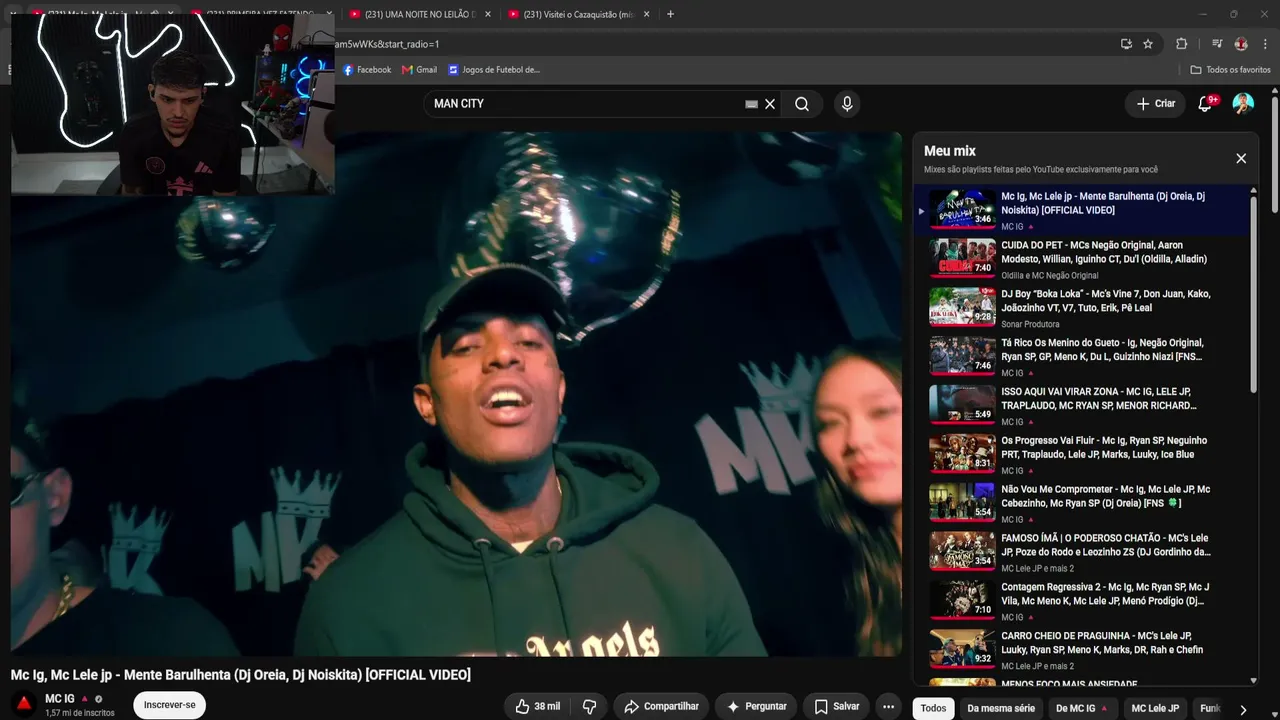Image resolution: width=1280 pixels, height=720 pixels.
Task: Select the 'Da mesma série' chip
Action: tap(1001, 708)
